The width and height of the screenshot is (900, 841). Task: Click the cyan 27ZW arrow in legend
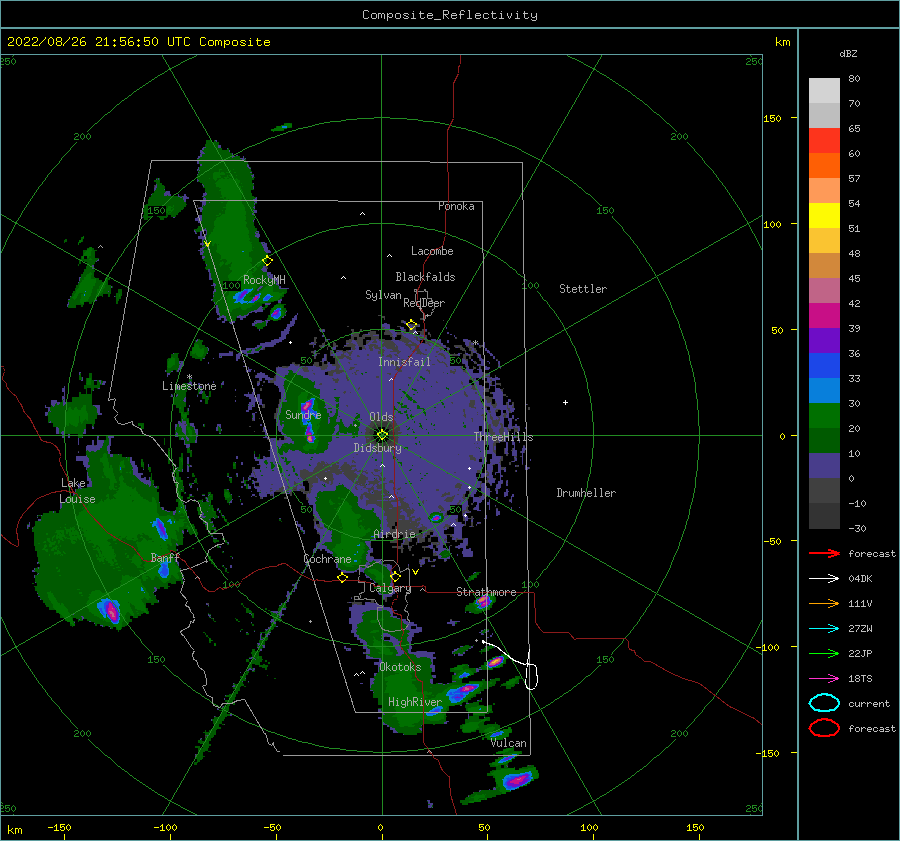coord(824,629)
